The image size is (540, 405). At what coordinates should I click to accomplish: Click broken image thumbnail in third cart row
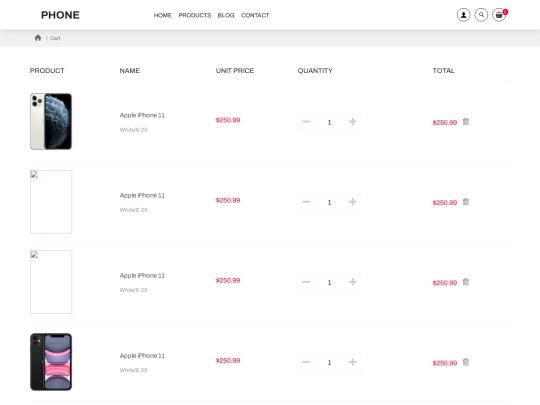pyautogui.click(x=51, y=282)
